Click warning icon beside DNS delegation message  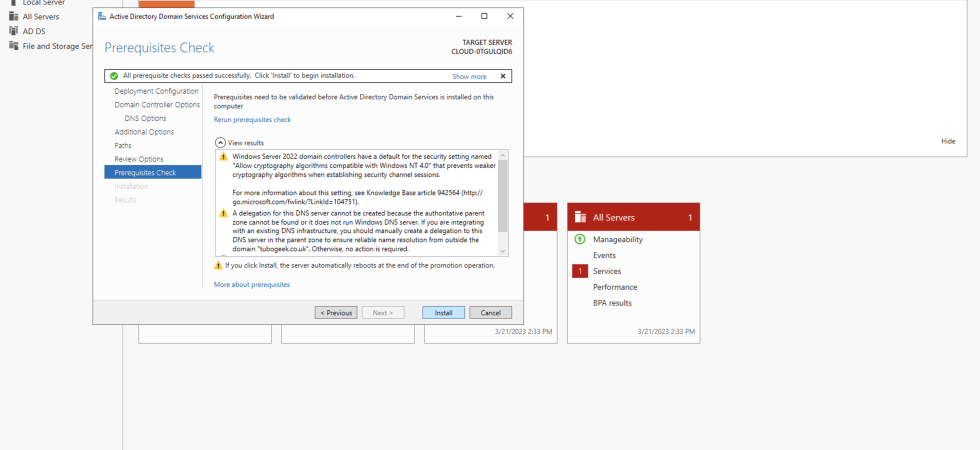click(x=223, y=213)
